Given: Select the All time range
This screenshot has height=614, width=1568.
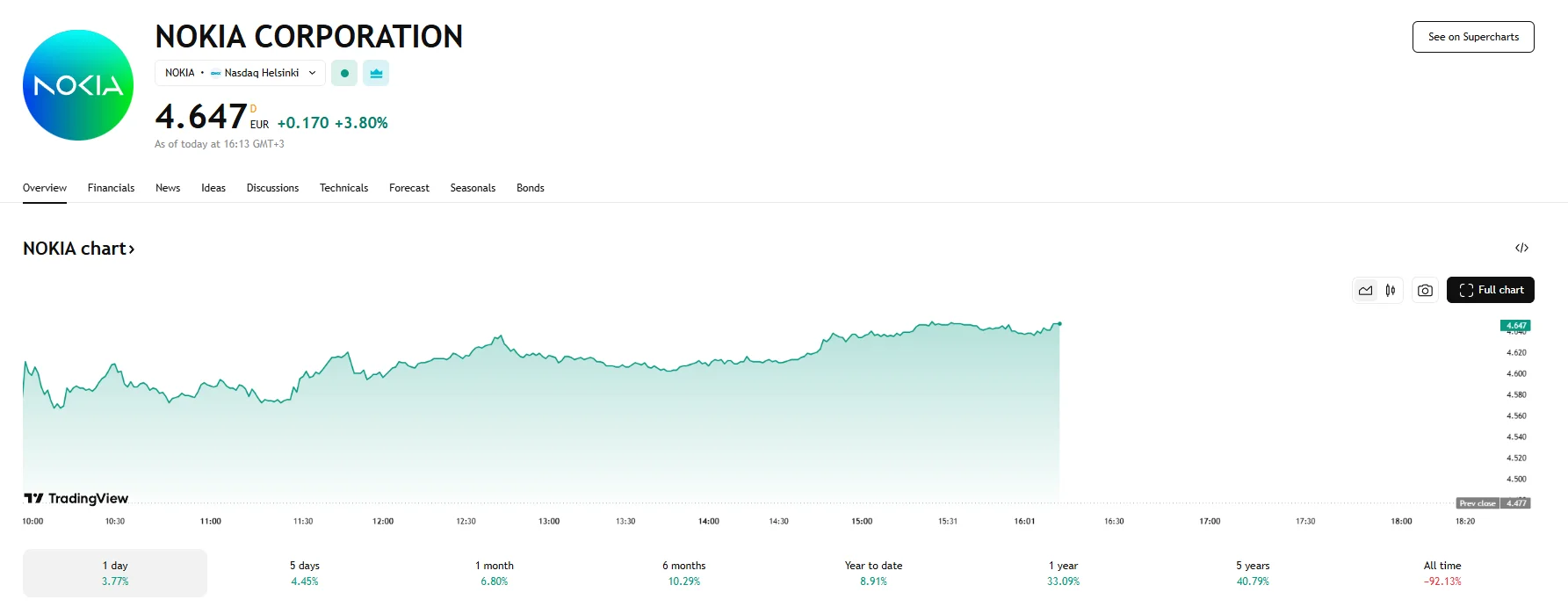Looking at the screenshot, I should coord(1442,573).
